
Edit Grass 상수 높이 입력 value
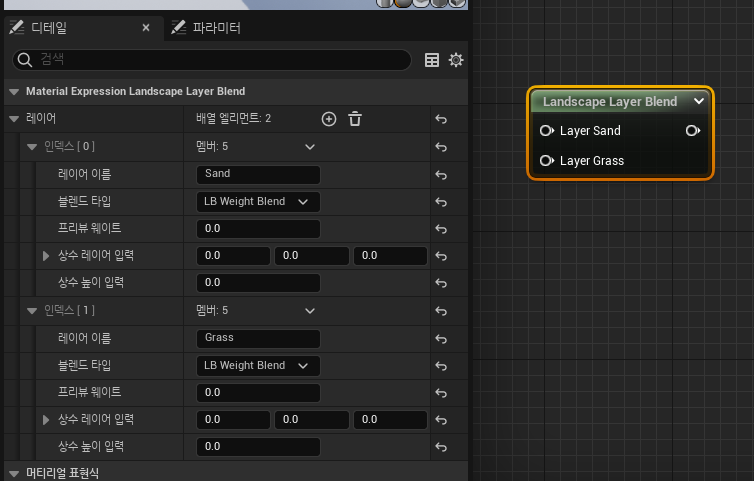pyautogui.click(x=258, y=447)
